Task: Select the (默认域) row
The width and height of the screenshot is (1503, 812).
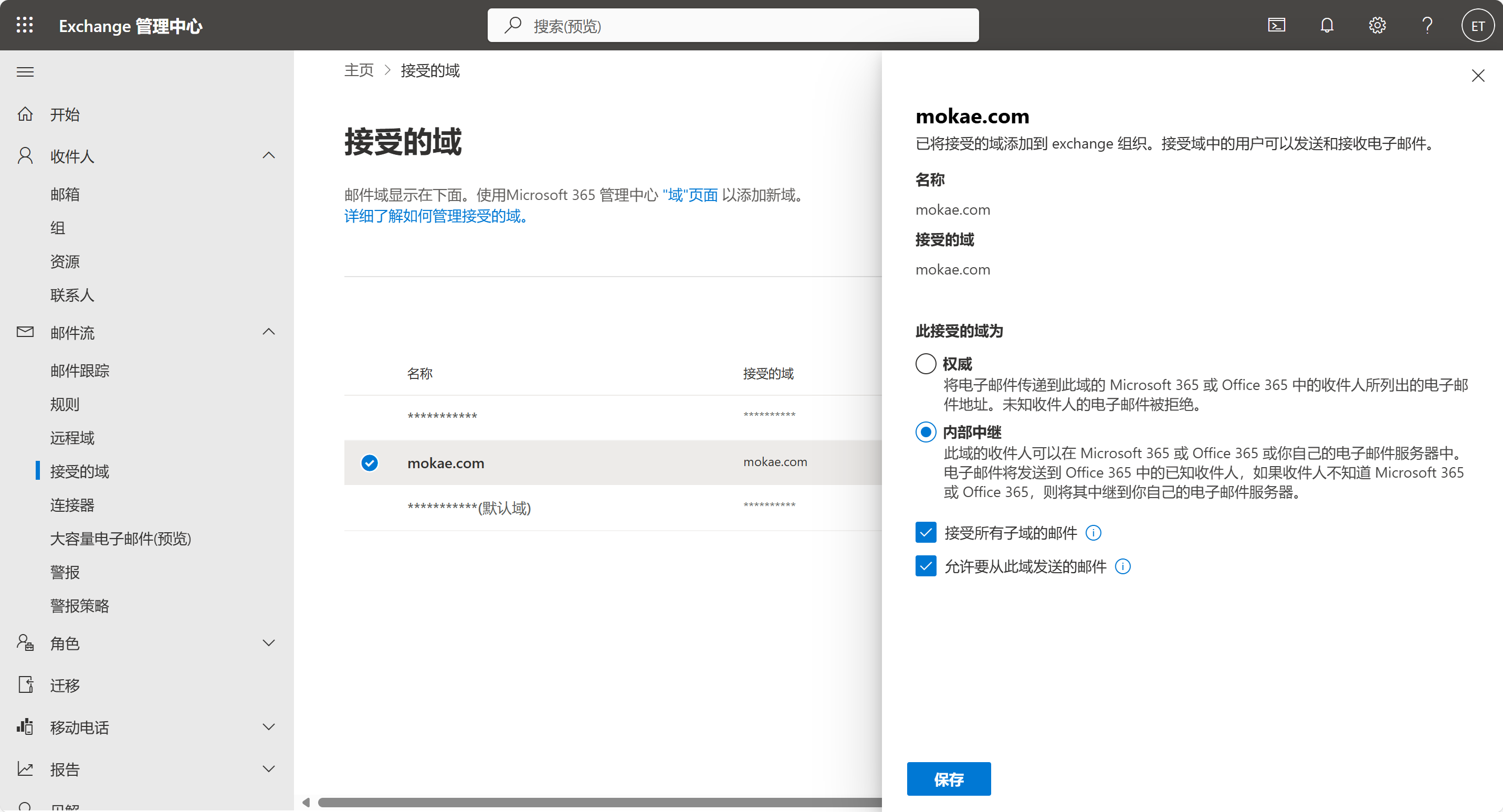Action: pos(613,508)
